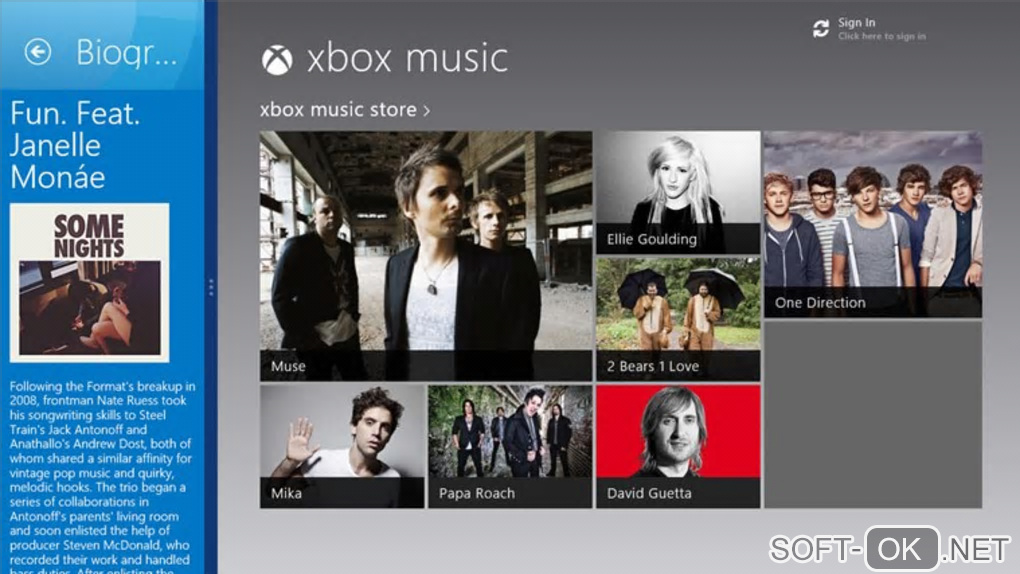Open the Papa Roach tile
Viewport: 1020px width, 574px height.
(510, 446)
